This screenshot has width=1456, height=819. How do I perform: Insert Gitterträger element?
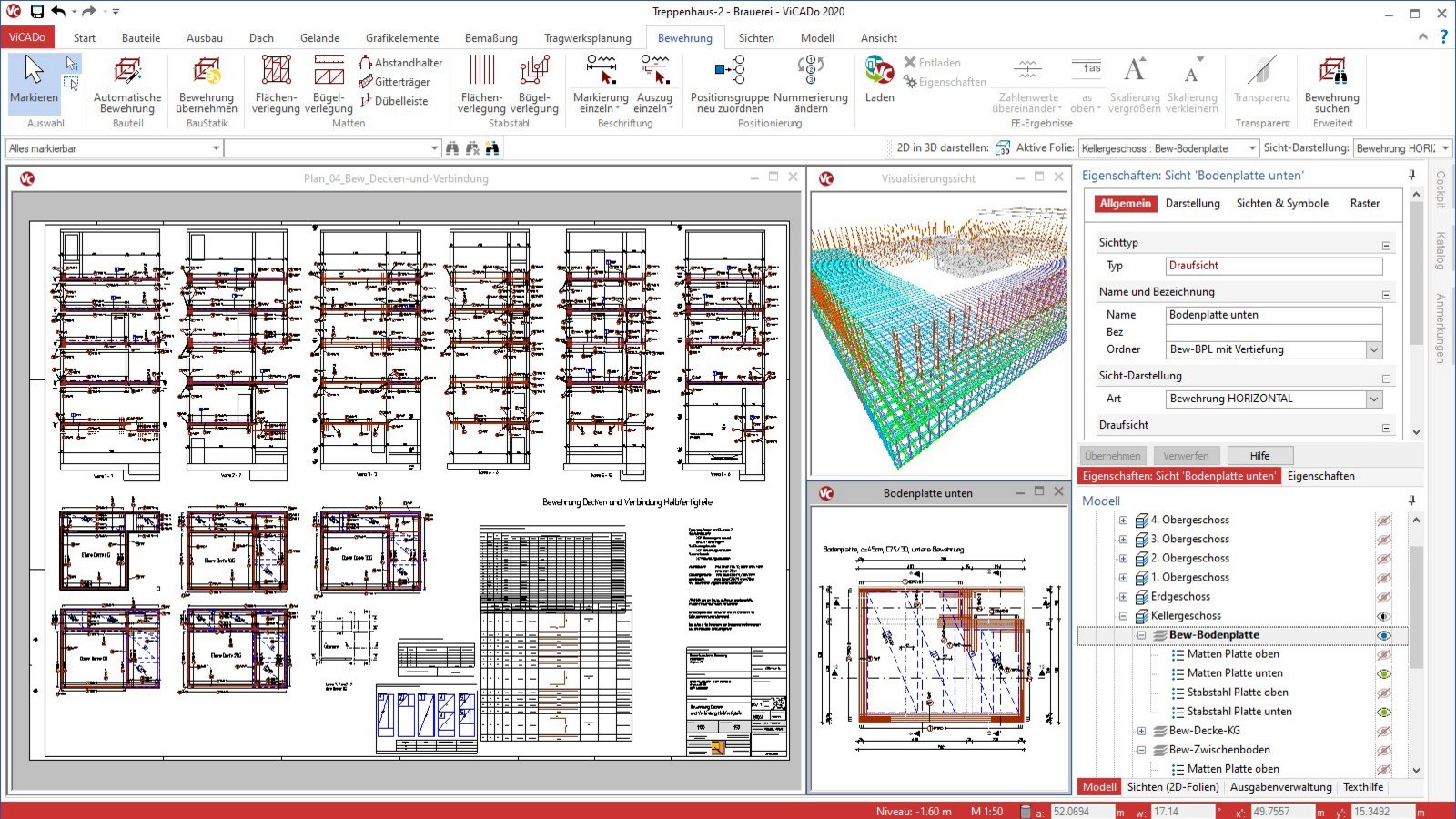[x=394, y=82]
